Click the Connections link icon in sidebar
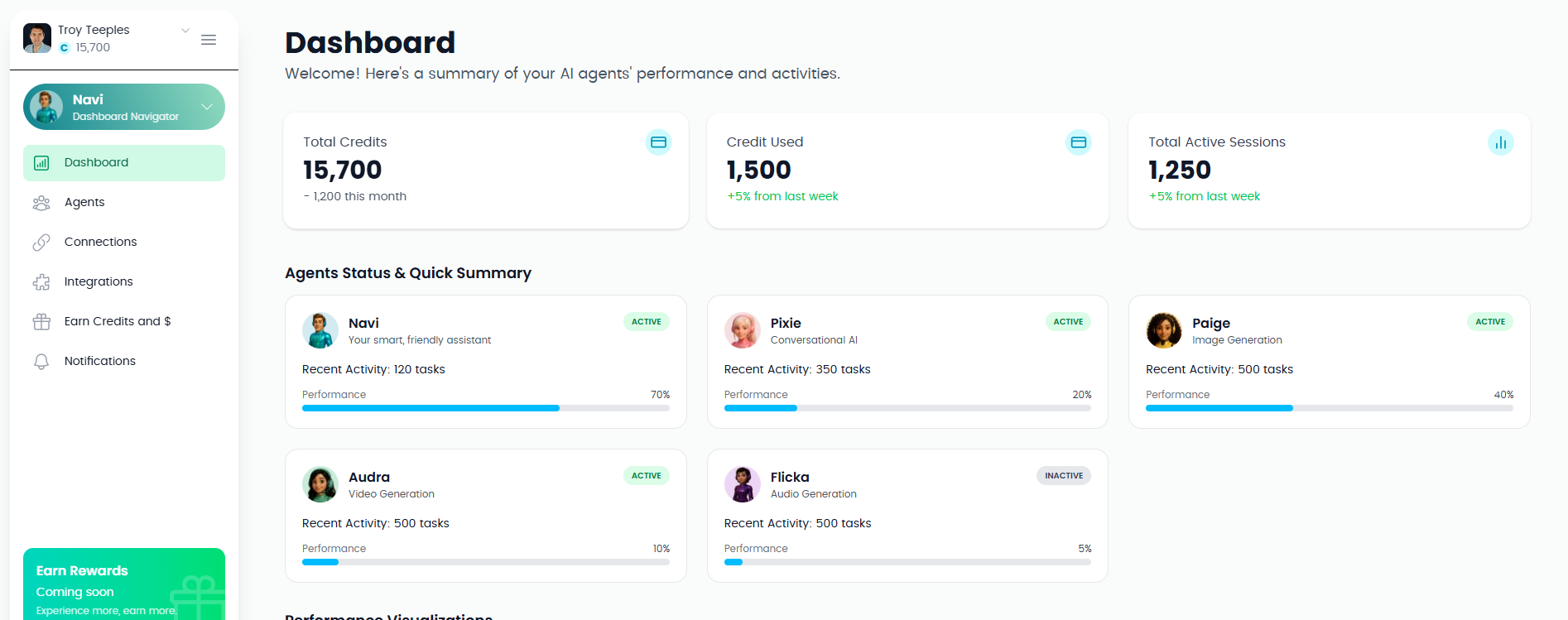This screenshot has height=620, width=1568. coord(41,243)
